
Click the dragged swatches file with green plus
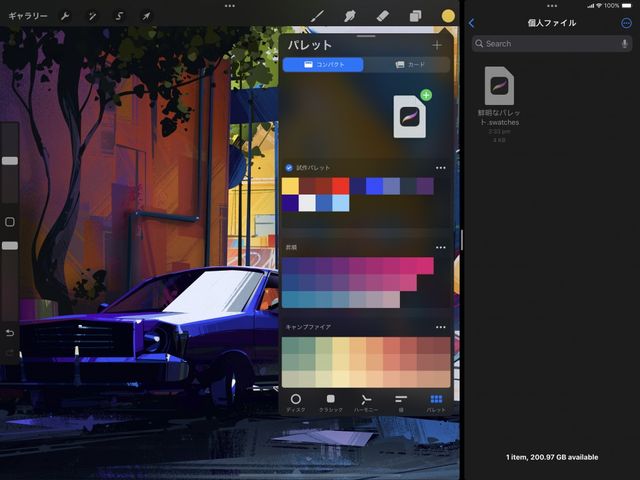click(x=410, y=116)
